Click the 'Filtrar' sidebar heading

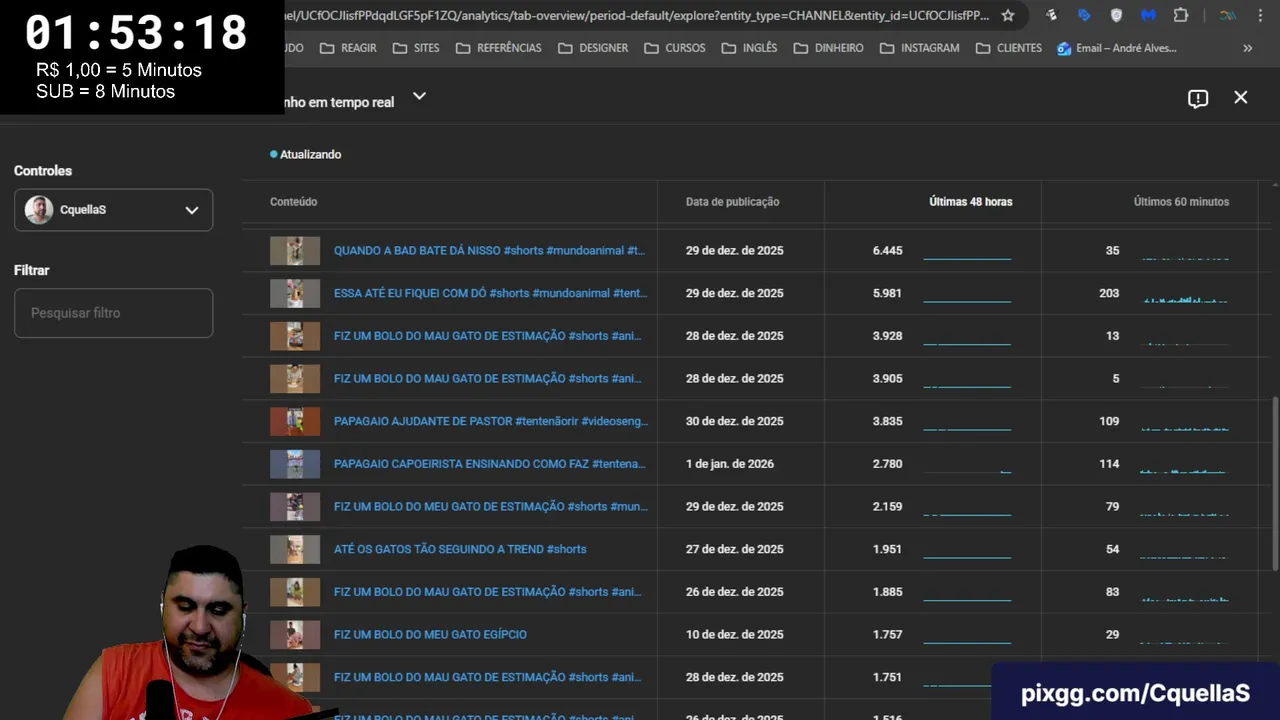[x=31, y=270]
